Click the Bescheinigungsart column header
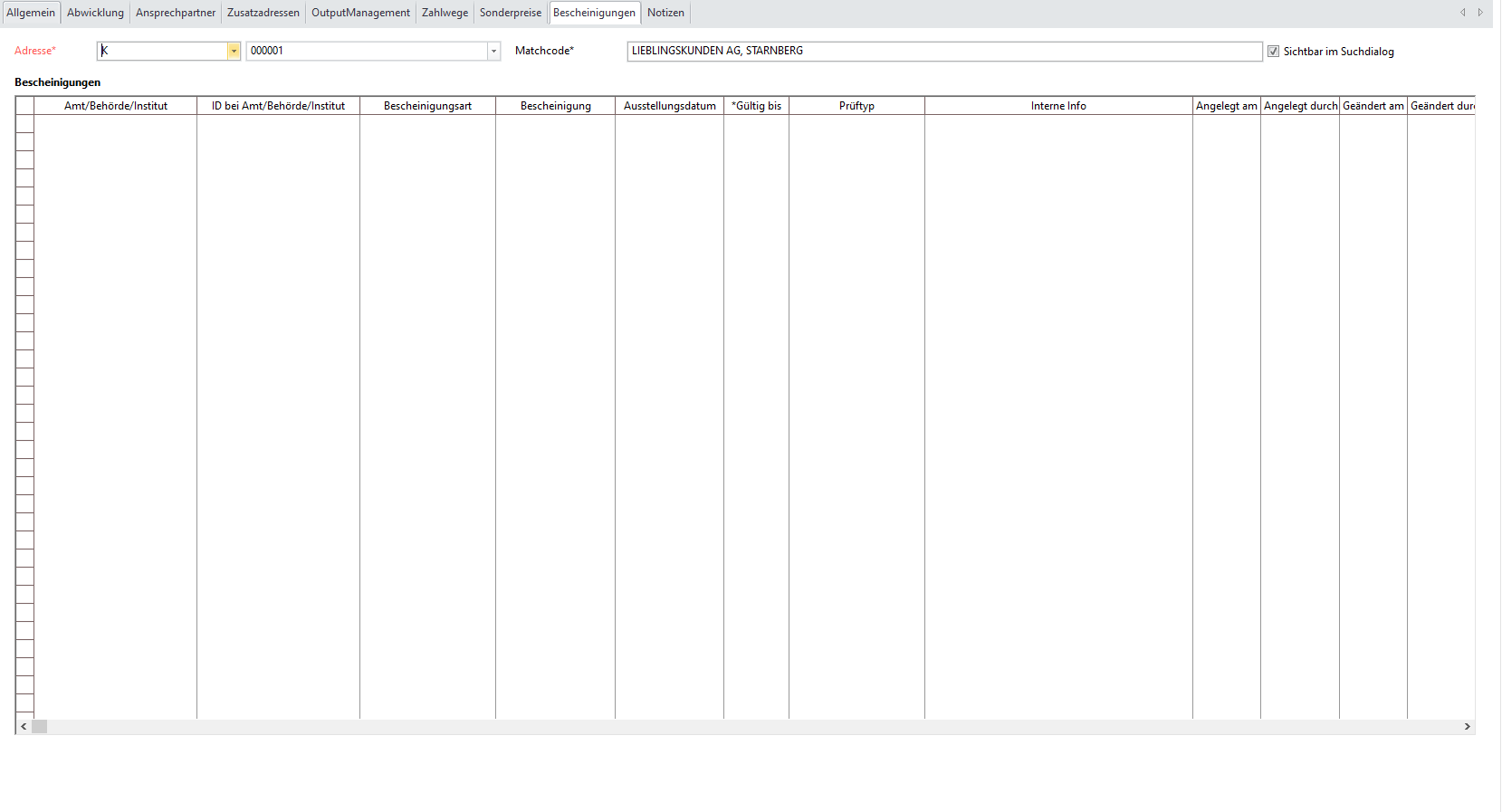 click(x=427, y=106)
